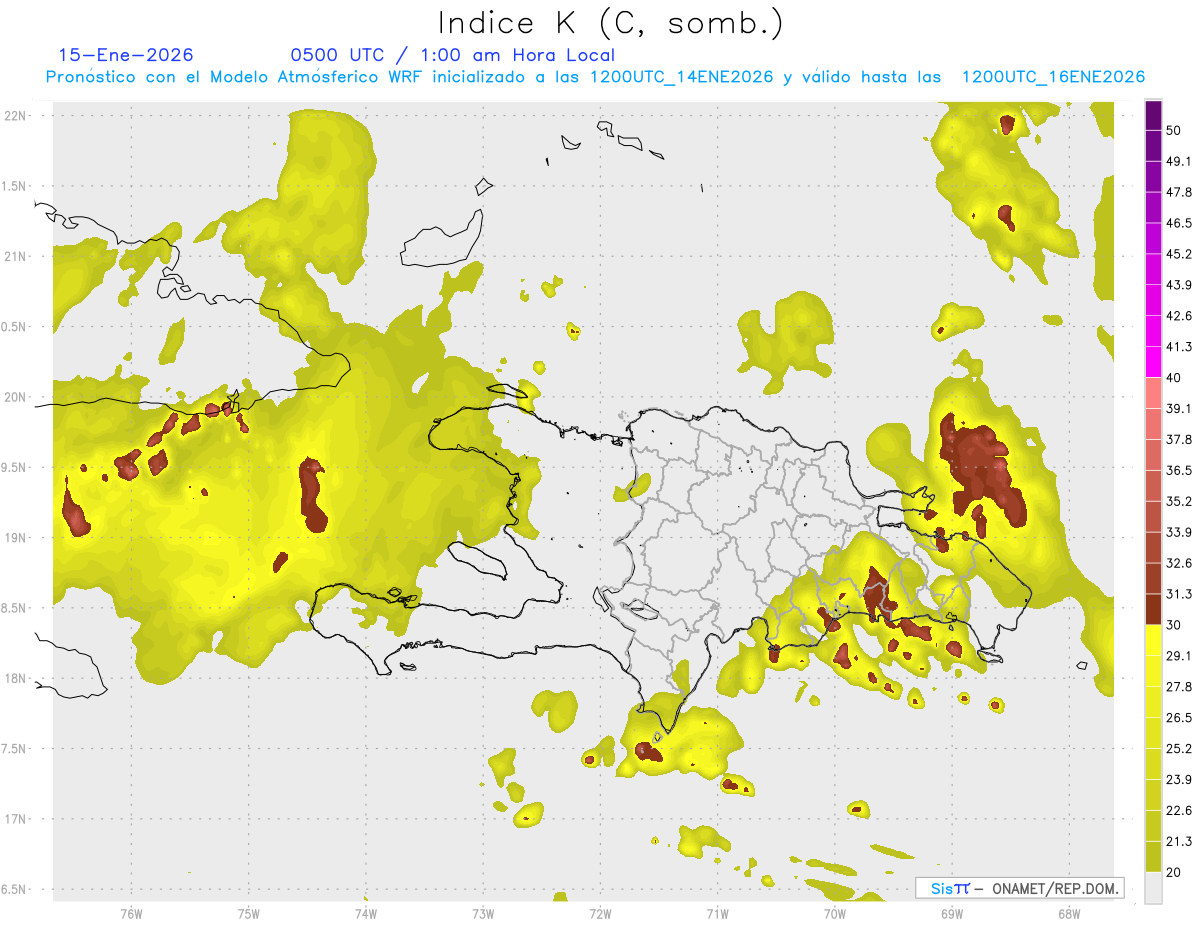Image resolution: width=1200 pixels, height=927 pixels.
Task: Click the colorbar value label "32.6"
Action: tap(1179, 564)
